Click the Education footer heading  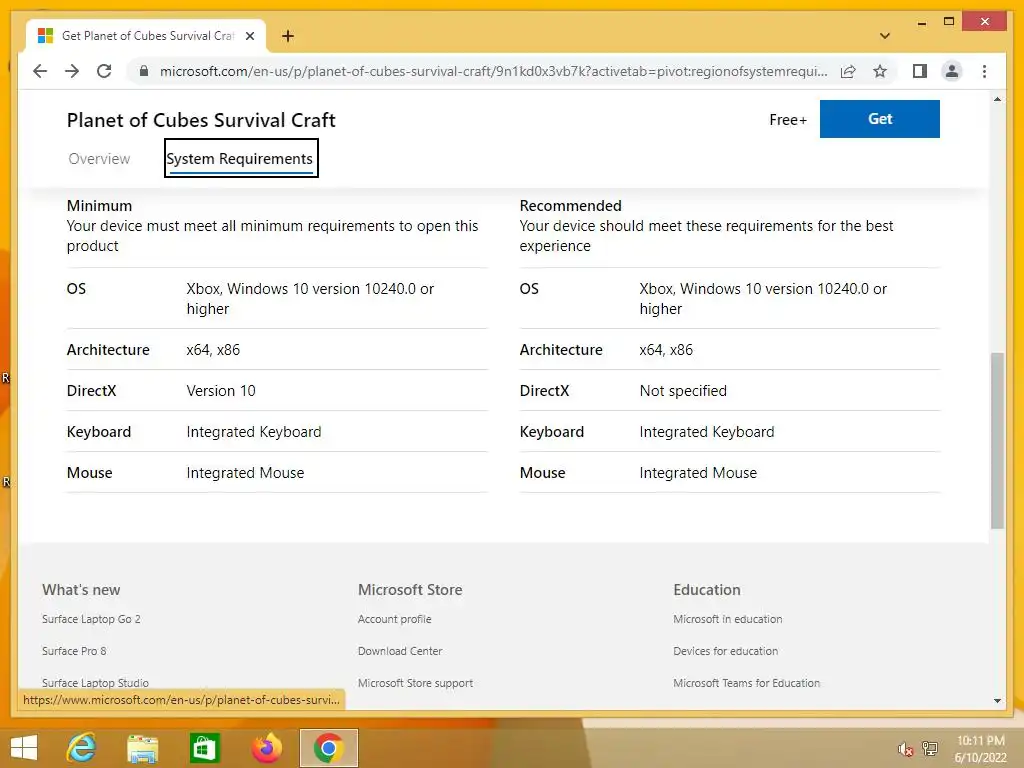coord(707,590)
